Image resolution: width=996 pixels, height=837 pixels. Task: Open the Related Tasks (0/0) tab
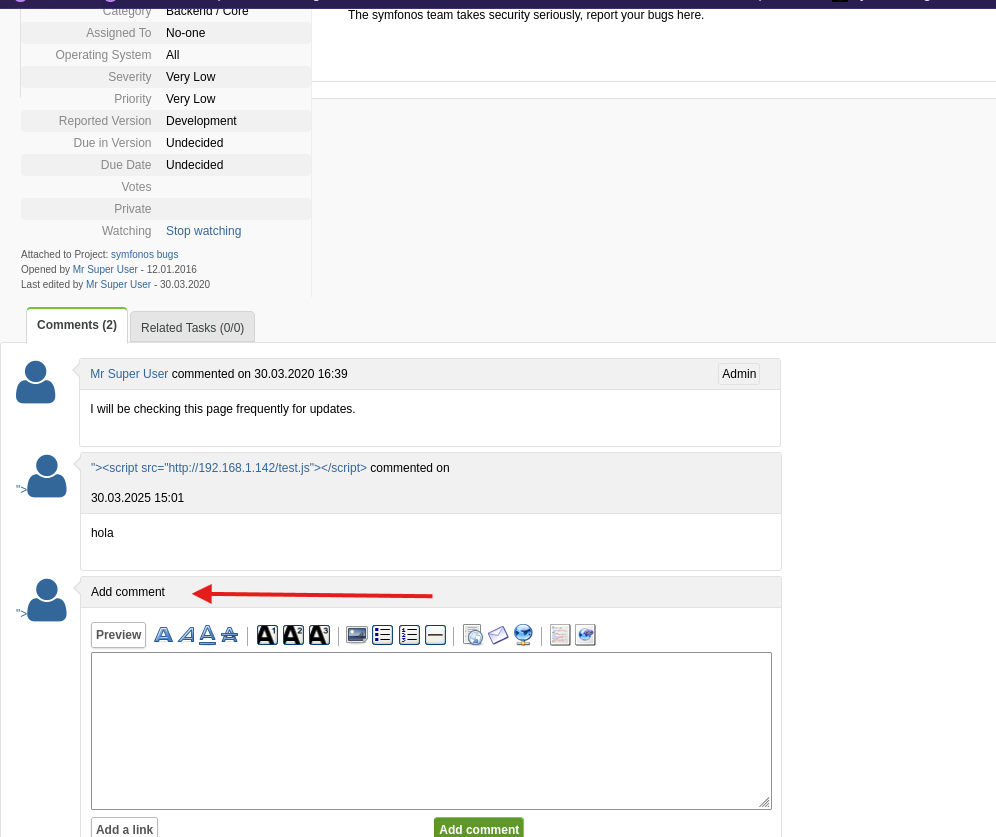(x=192, y=328)
